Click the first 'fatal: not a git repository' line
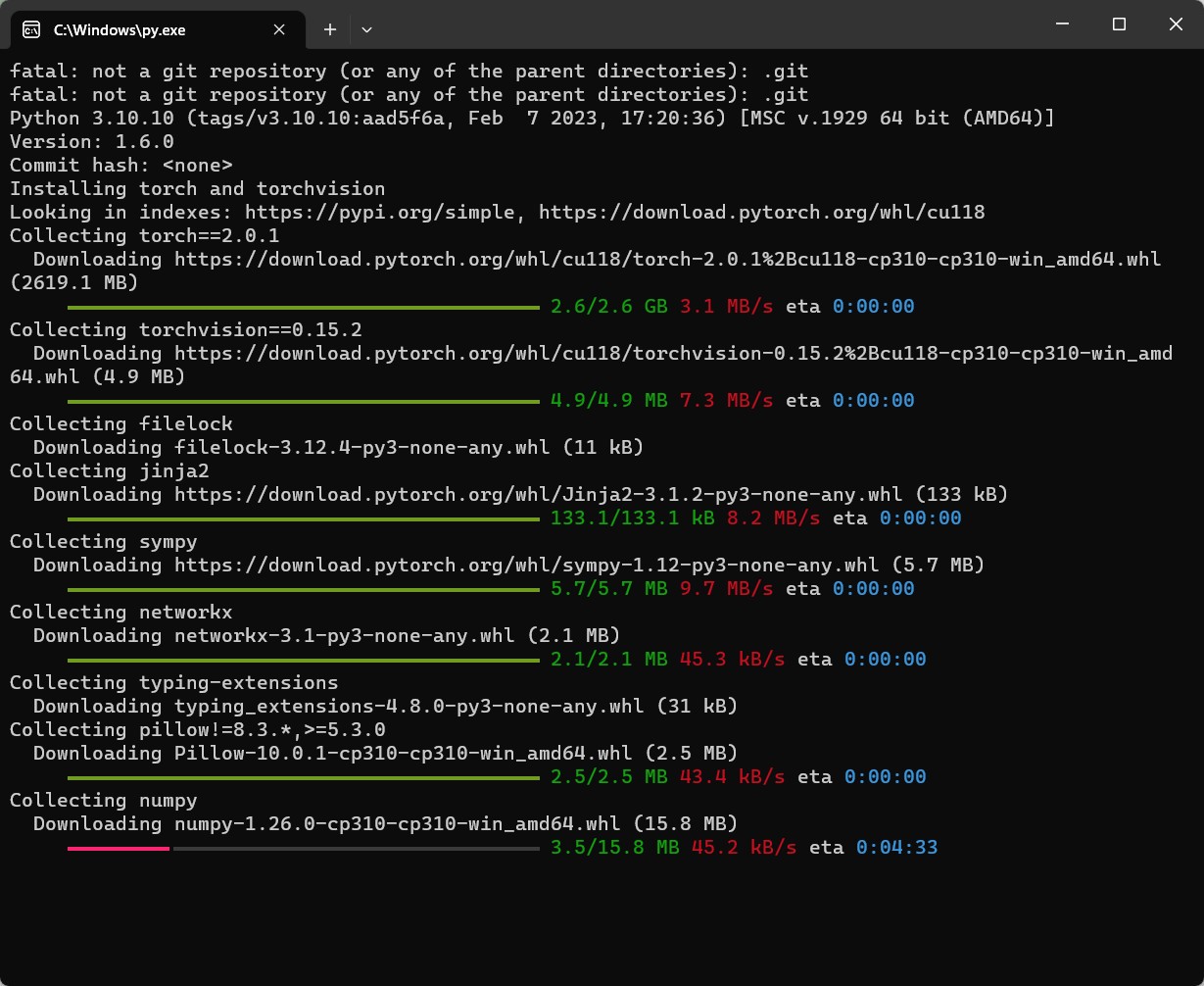The image size is (1204, 986). click(409, 72)
